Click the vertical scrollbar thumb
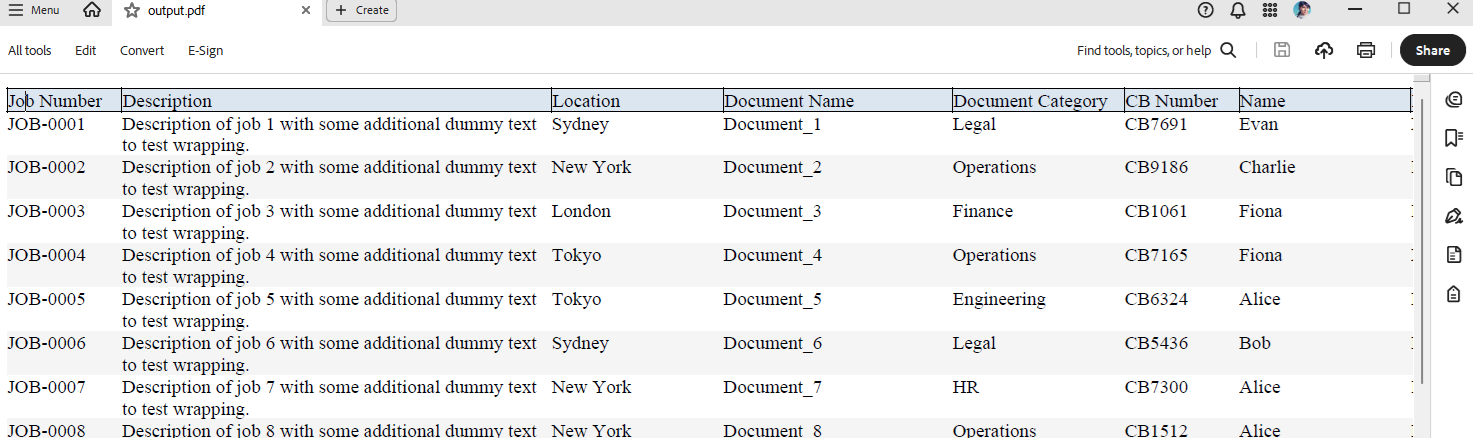1473x438 pixels. 1421,240
